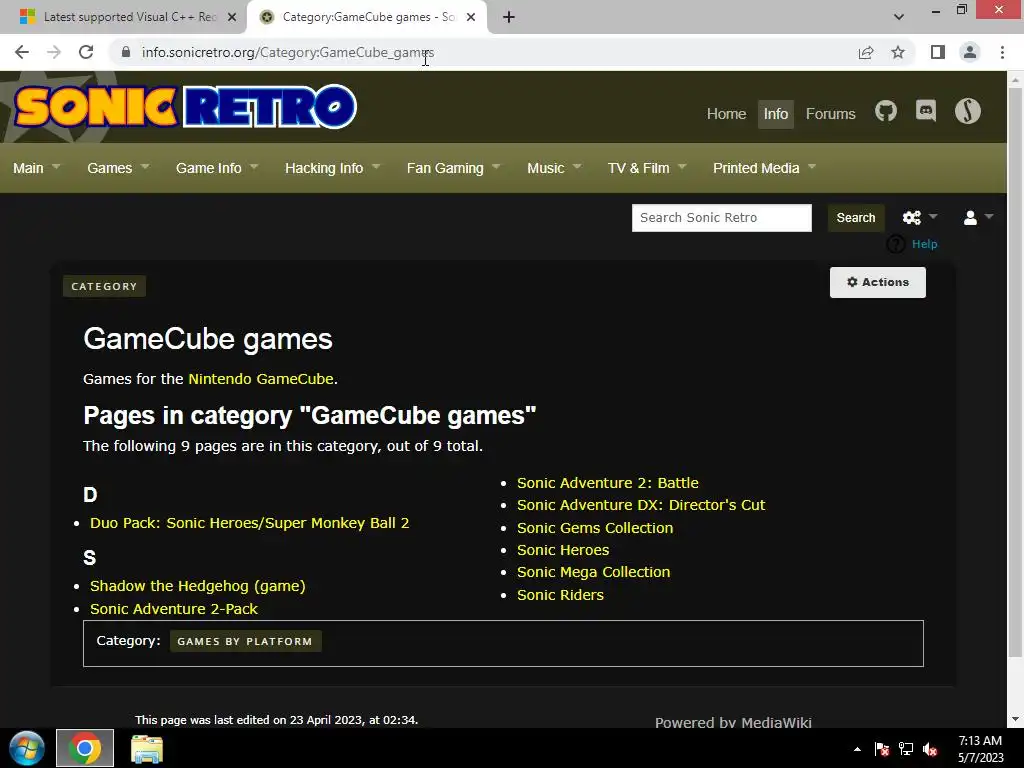Viewport: 1024px width, 768px height.
Task: Open the Actions button
Action: coord(878,282)
